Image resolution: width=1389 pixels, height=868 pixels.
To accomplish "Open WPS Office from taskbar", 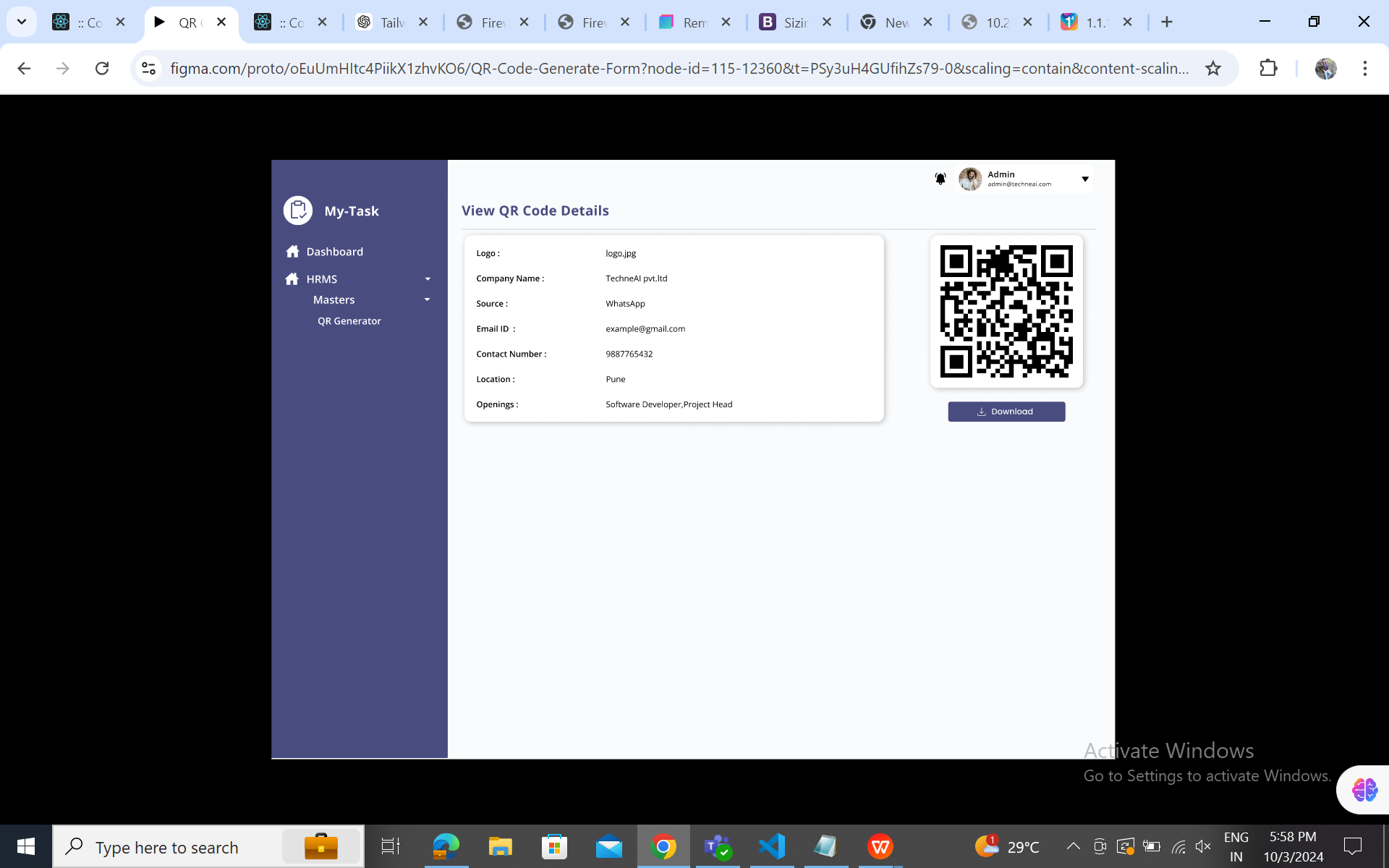I will 880,846.
